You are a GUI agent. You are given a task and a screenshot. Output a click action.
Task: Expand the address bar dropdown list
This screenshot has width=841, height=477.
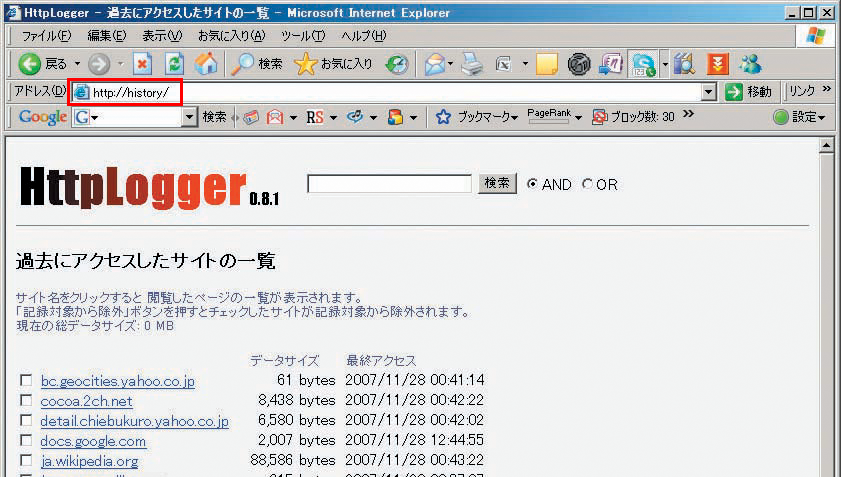pyautogui.click(x=709, y=92)
